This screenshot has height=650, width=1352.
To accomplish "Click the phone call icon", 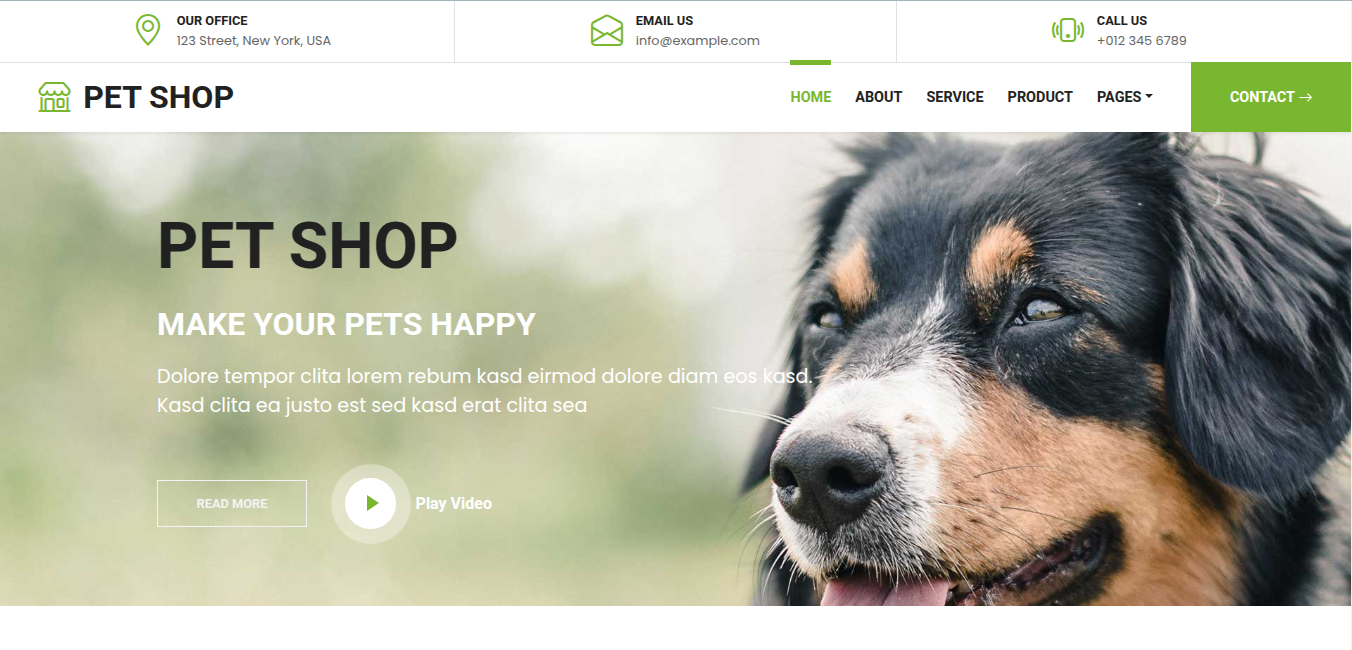I will (1068, 30).
